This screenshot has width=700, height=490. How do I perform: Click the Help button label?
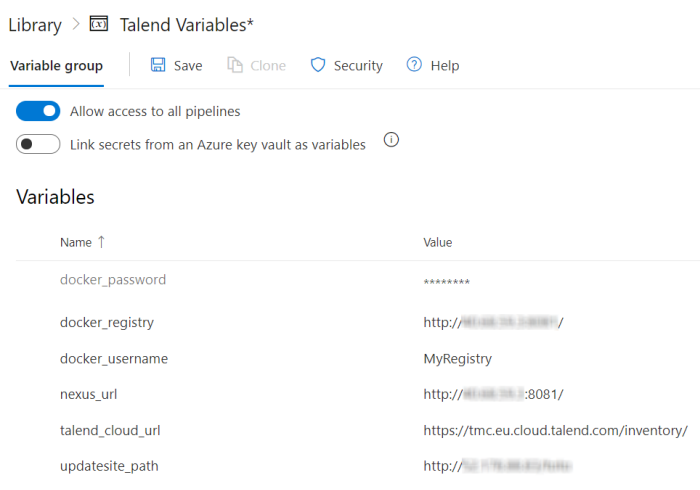pyautogui.click(x=445, y=66)
